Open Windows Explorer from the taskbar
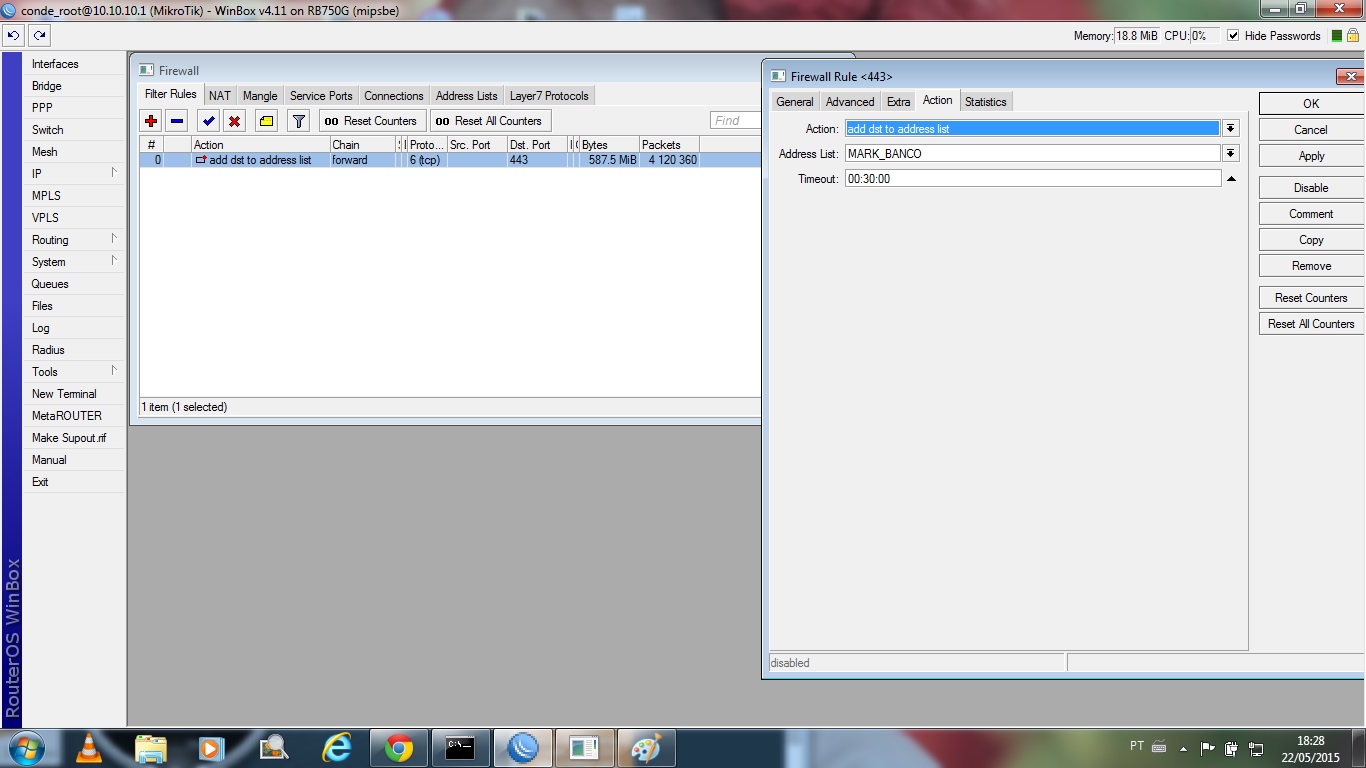The height and width of the screenshot is (768, 1366). [x=151, y=748]
